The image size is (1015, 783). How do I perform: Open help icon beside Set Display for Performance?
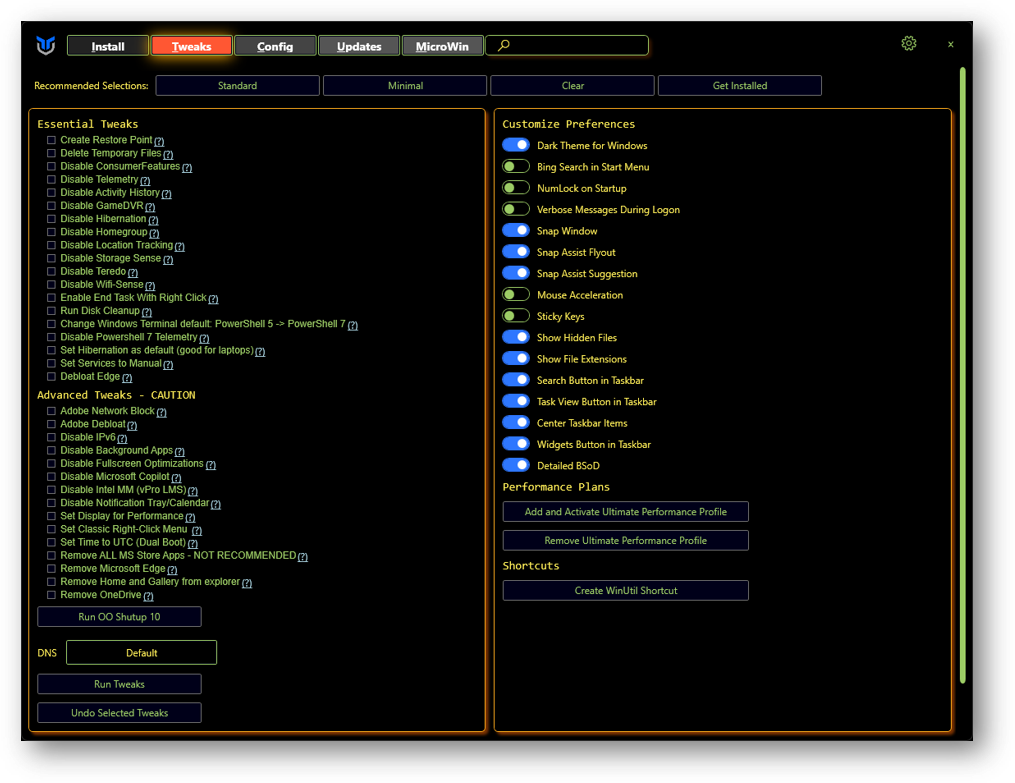click(x=190, y=518)
